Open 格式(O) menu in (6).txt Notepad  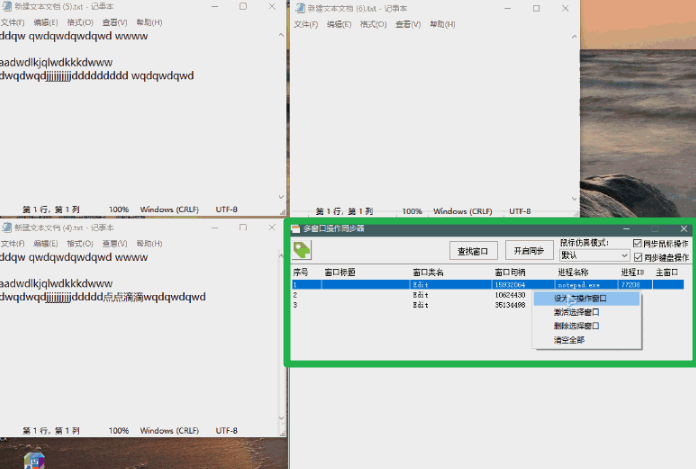click(x=373, y=24)
